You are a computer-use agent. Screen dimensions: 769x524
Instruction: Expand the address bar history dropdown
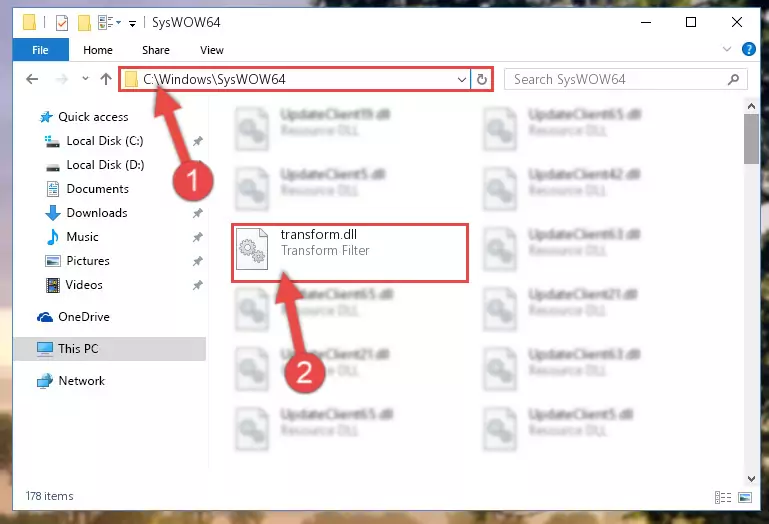[461, 79]
